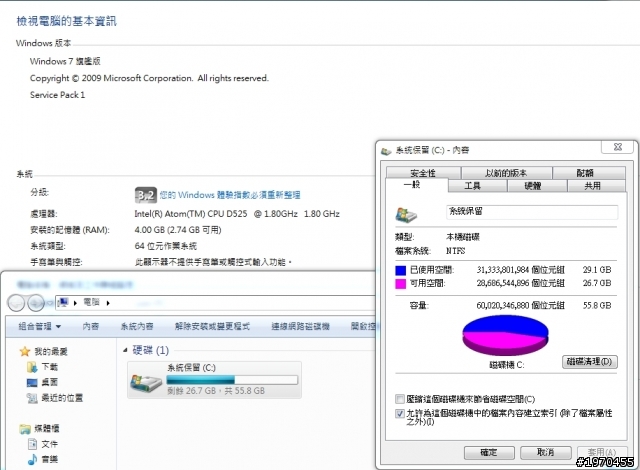Open the 共用 tab
Screen dimensions: 640x470
click(x=596, y=186)
